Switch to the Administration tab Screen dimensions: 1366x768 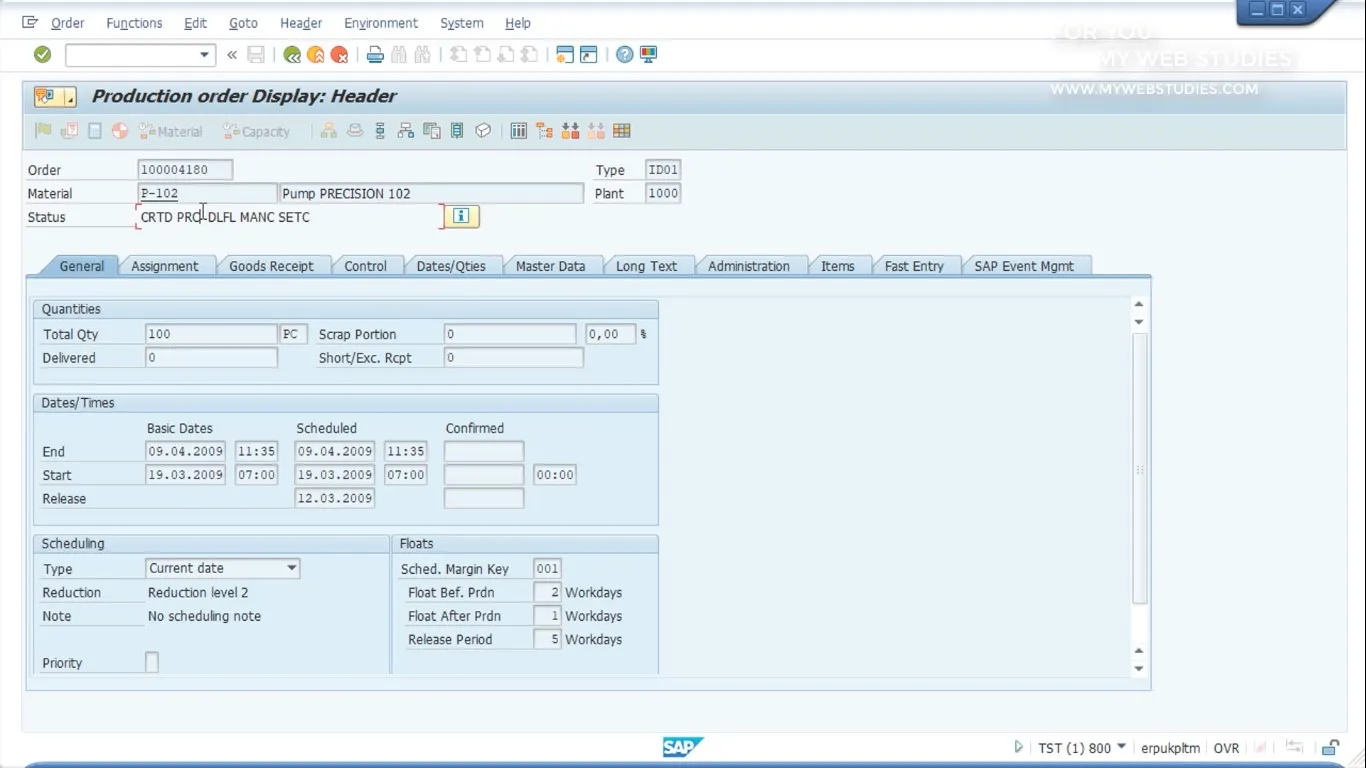point(749,266)
